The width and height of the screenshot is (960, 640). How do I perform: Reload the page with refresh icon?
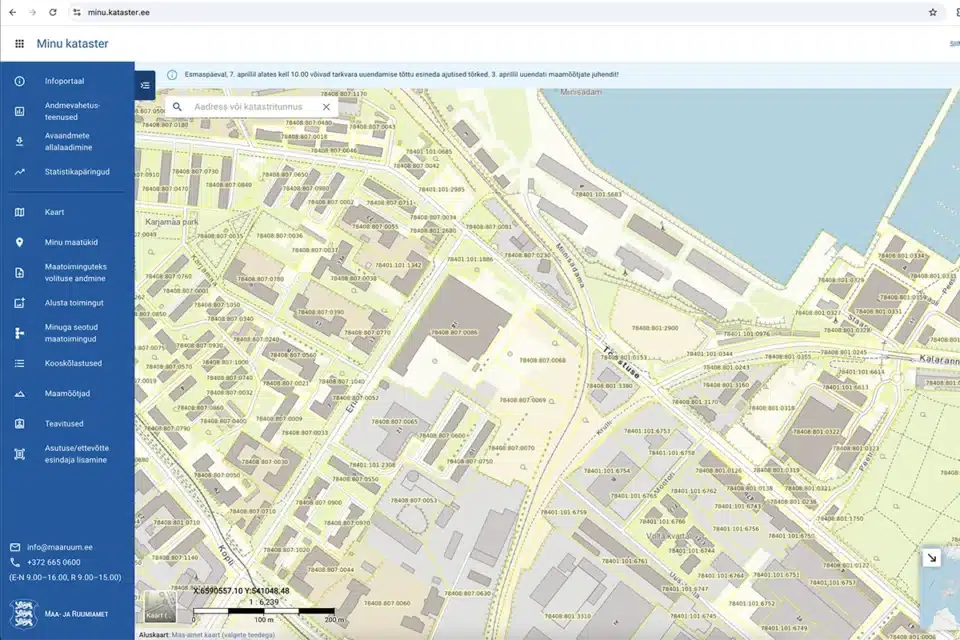tap(53, 12)
